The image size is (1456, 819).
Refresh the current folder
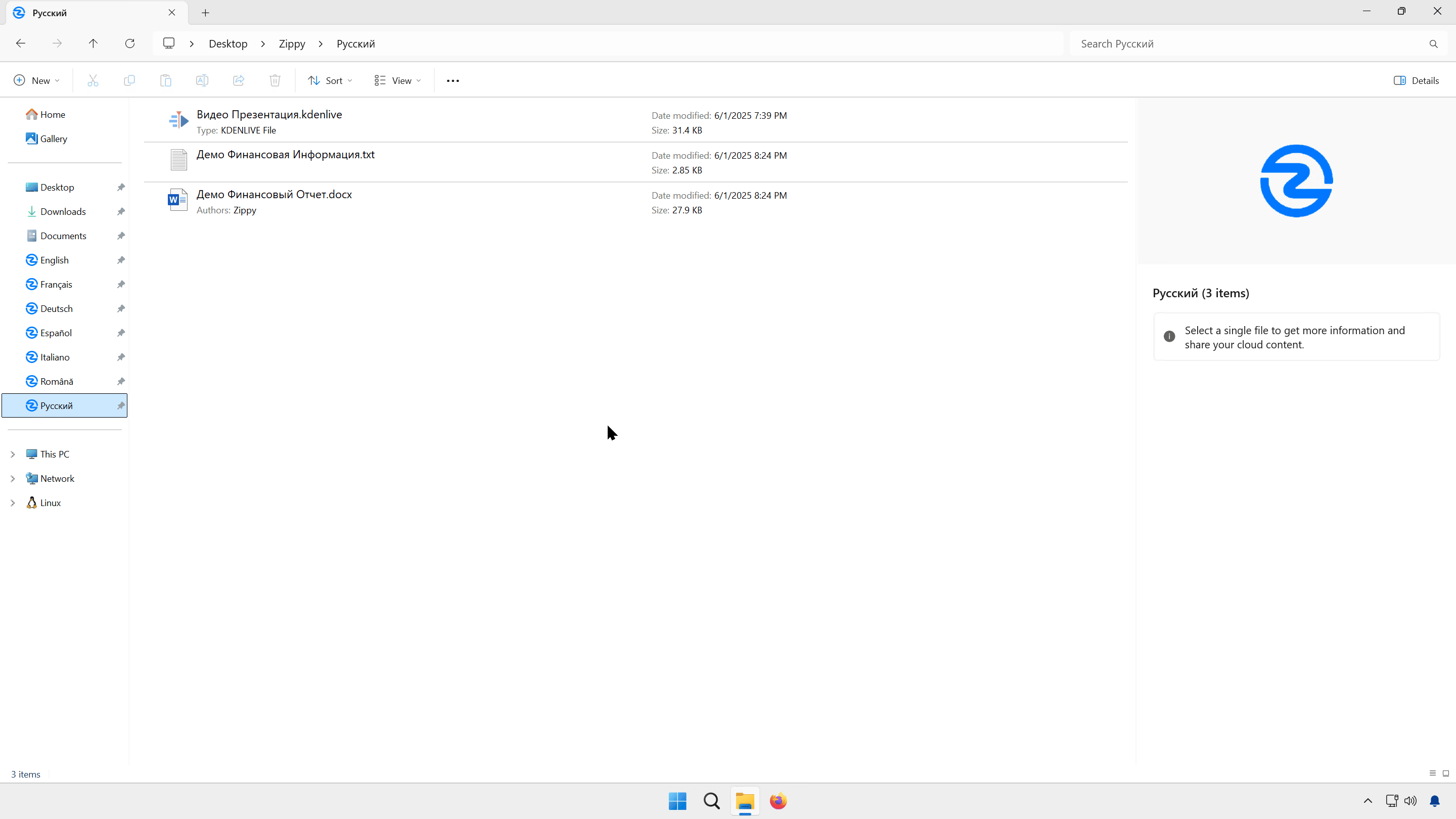coord(130,43)
